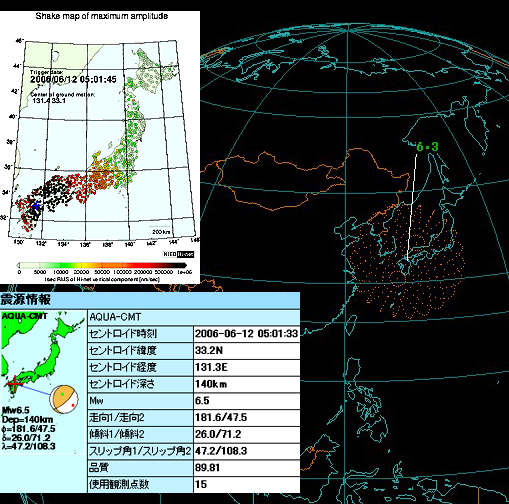Image resolution: width=509 pixels, height=504 pixels.
Task: Click the AQUA-CMT table header row
Action: click(194, 317)
